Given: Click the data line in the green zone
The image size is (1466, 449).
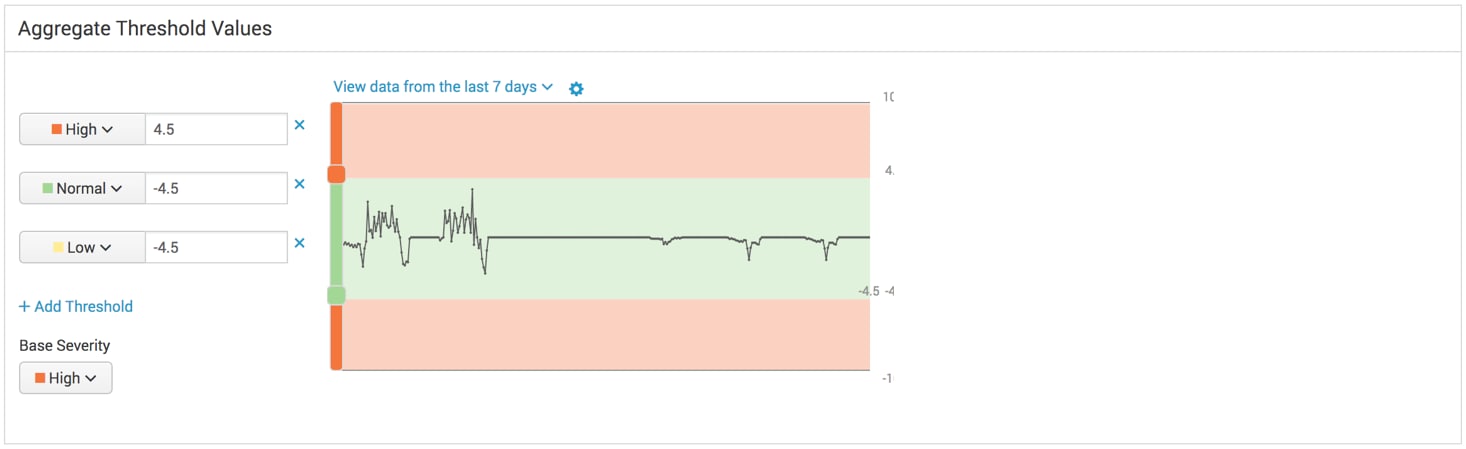Looking at the screenshot, I should 570,238.
